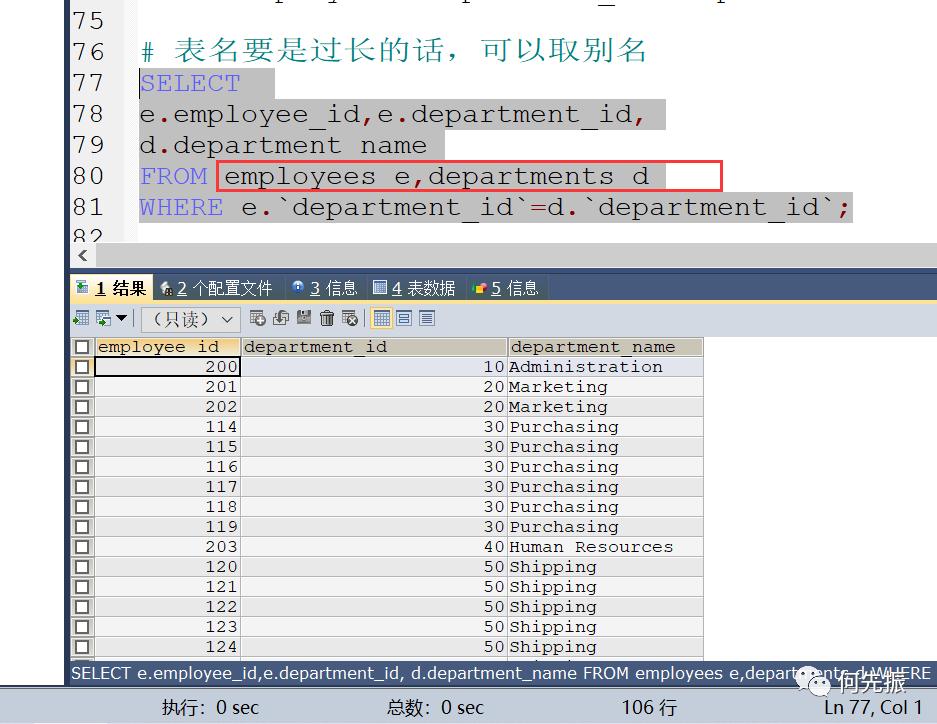
Task: Select employee_id cell 123
Action: coord(168,627)
